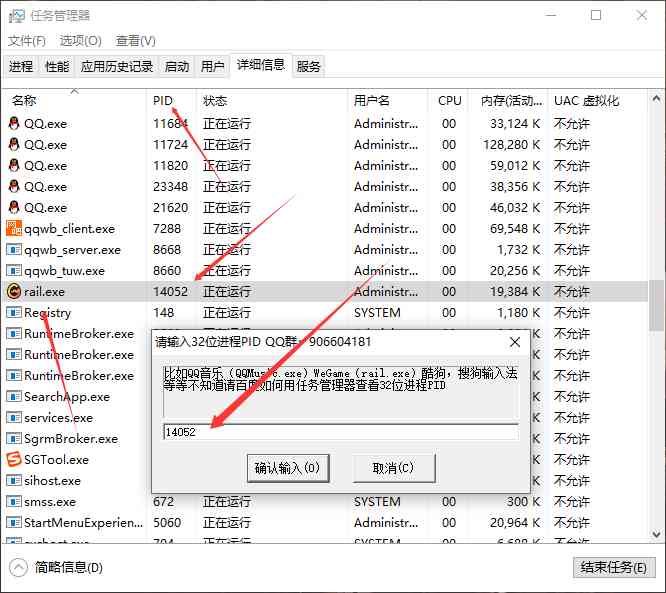Click the scrollbar up arrow
Image resolution: width=666 pixels, height=593 pixels.
tap(657, 99)
